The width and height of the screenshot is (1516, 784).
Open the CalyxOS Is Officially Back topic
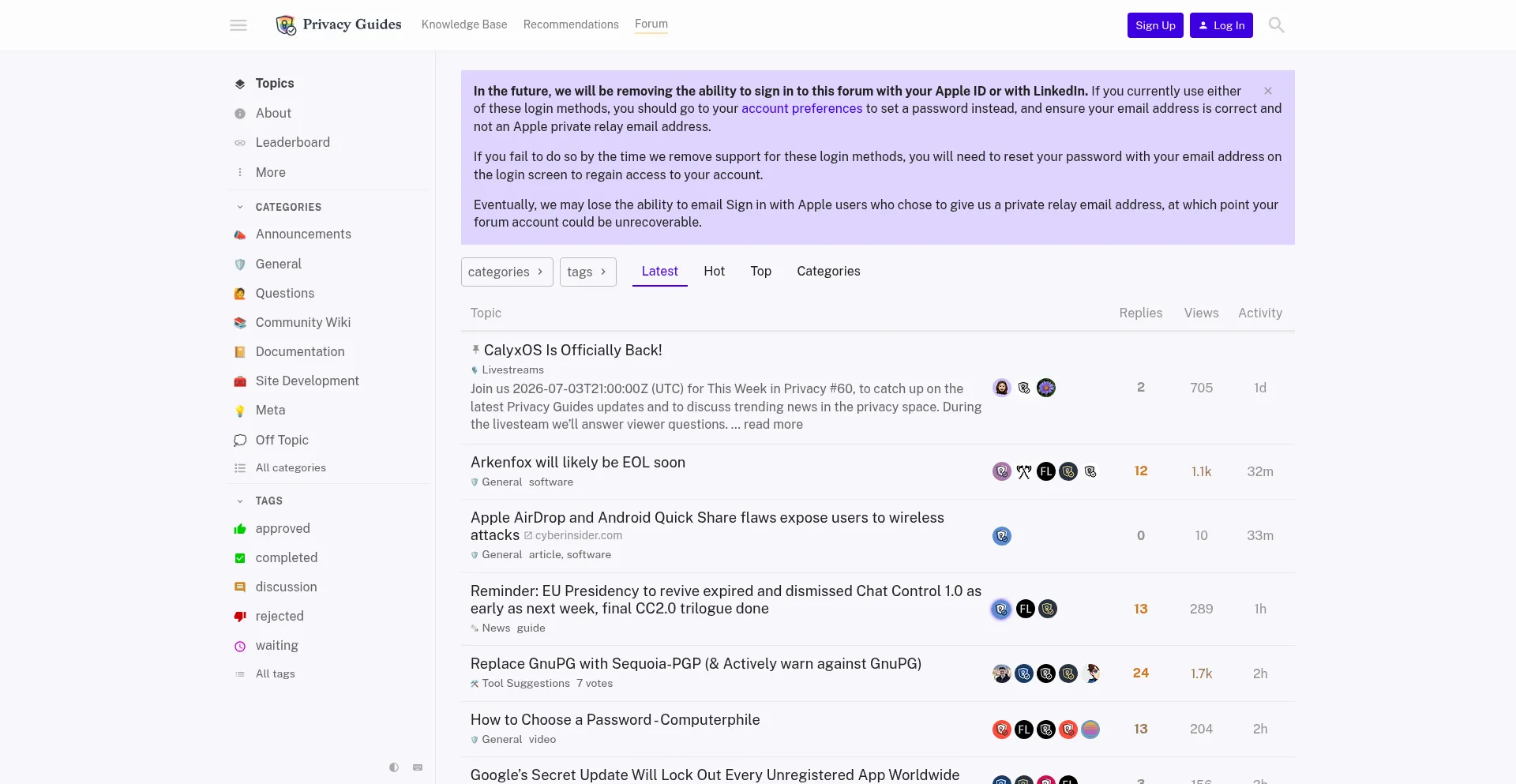pyautogui.click(x=572, y=351)
